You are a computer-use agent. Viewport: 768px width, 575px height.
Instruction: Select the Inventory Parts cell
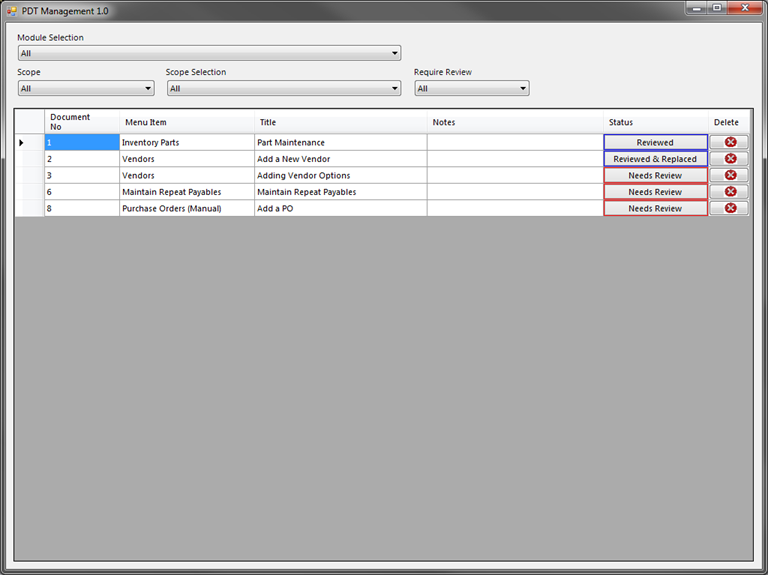pyautogui.click(x=187, y=142)
